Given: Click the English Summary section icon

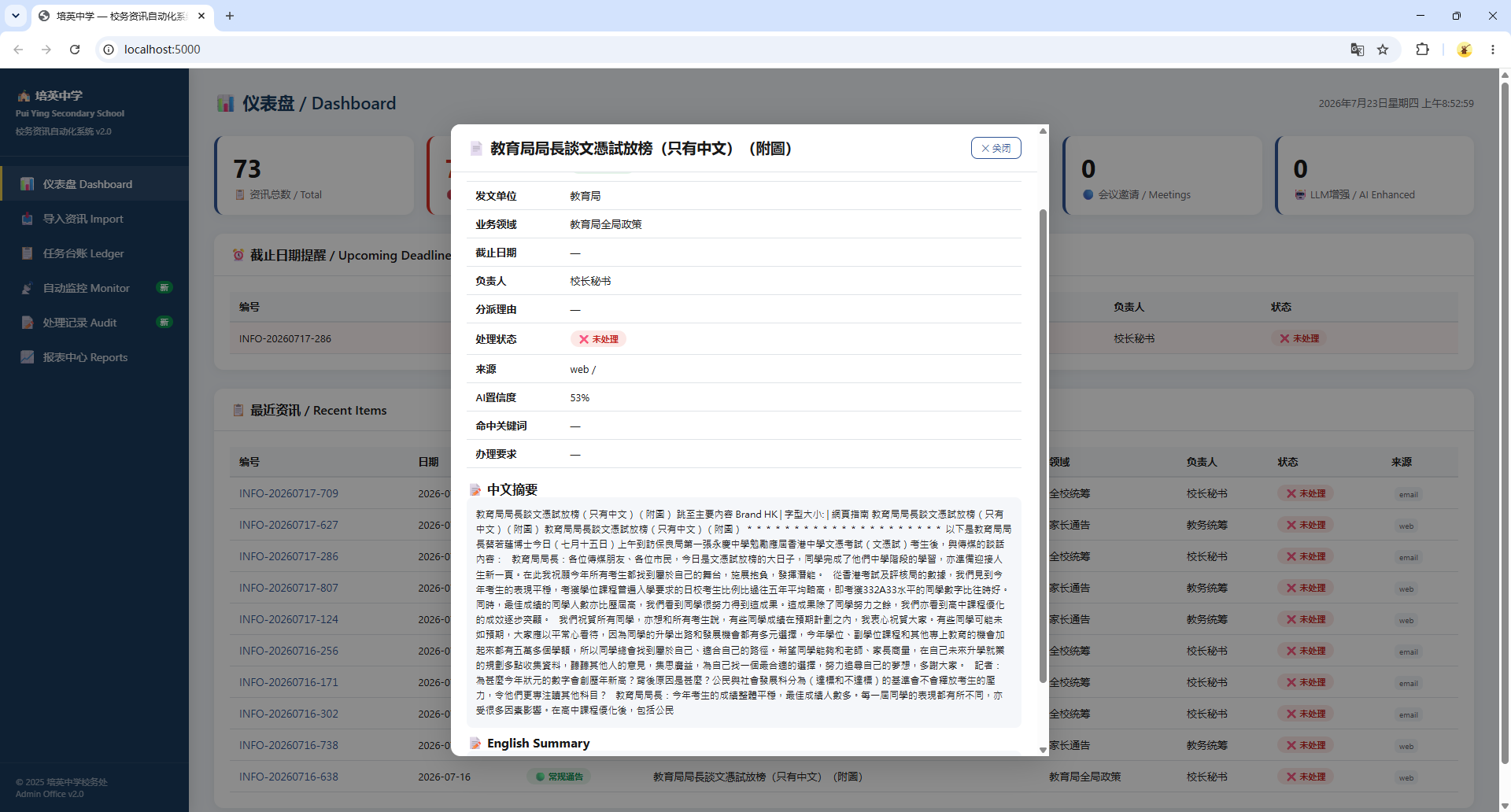Looking at the screenshot, I should coord(475,743).
